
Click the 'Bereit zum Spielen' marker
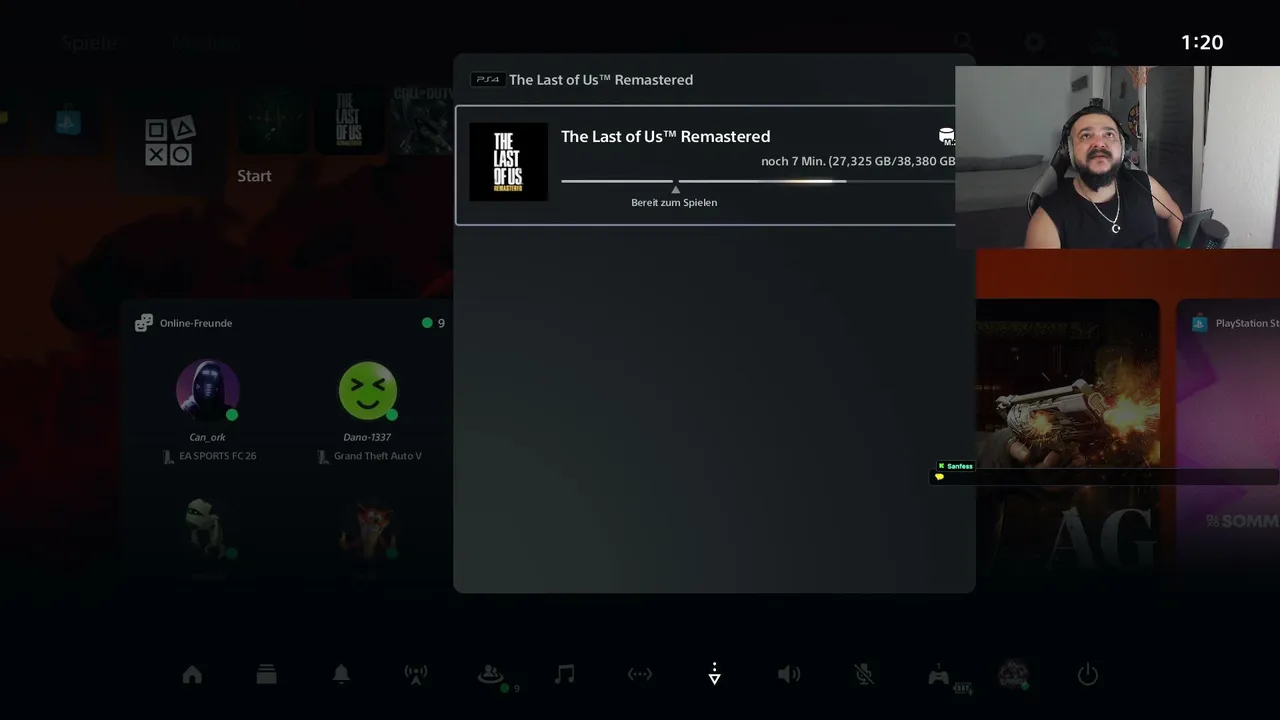point(674,202)
